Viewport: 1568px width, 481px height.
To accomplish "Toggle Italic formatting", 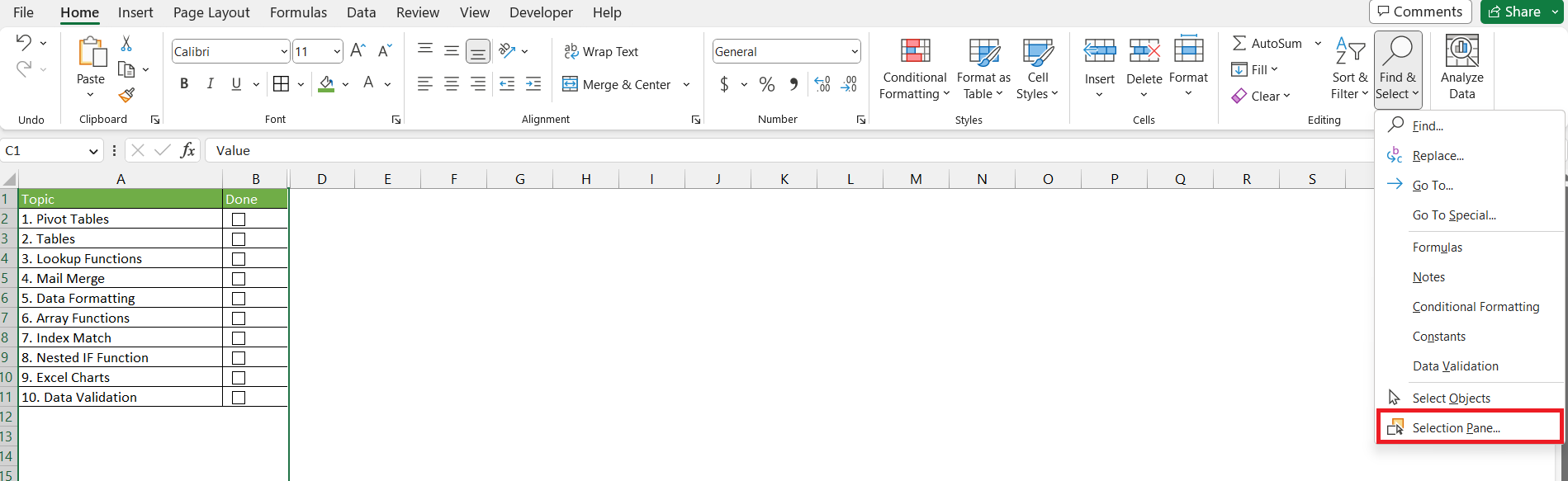I will (210, 83).
